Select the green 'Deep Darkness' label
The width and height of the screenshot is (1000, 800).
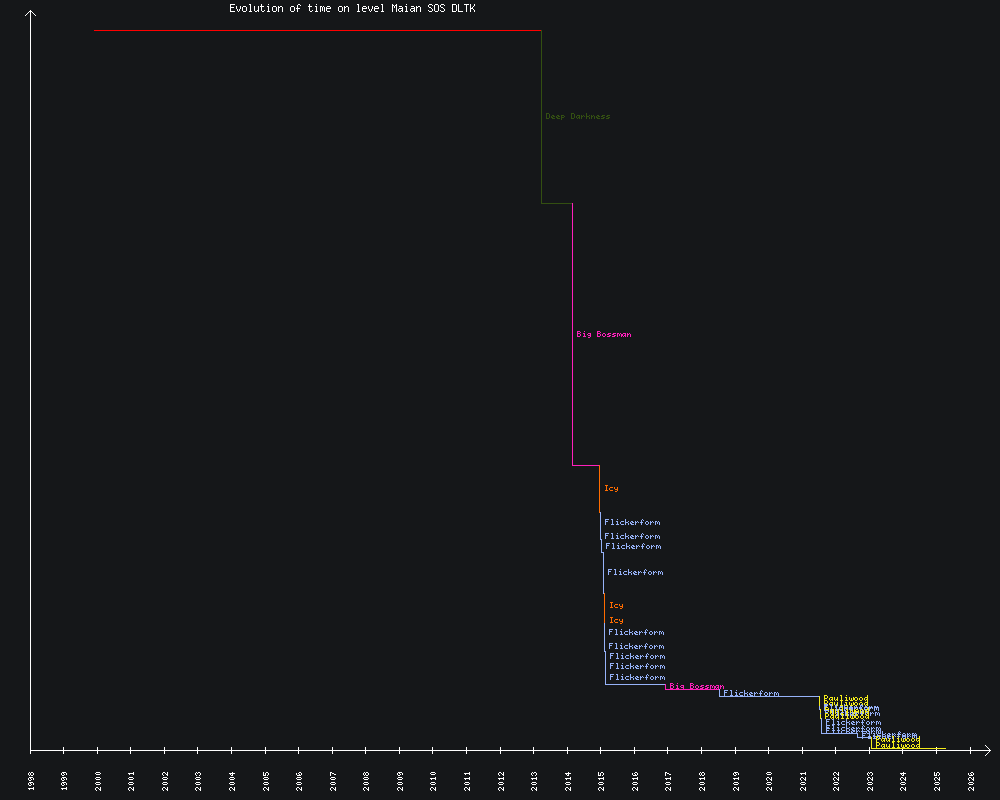click(x=577, y=116)
